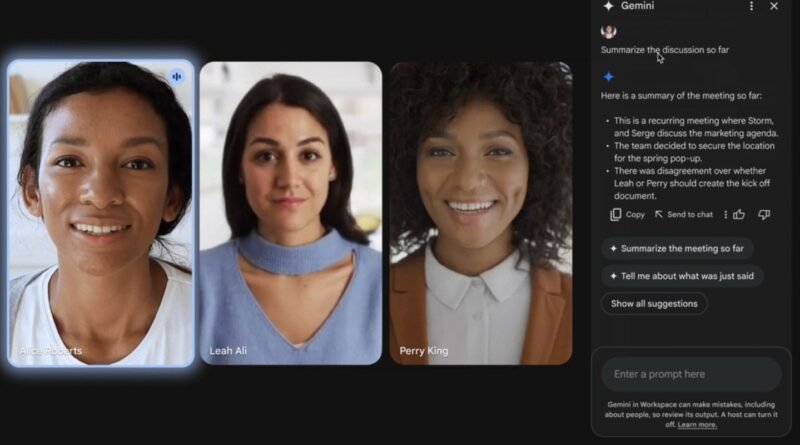Open the Gemini panel three-dot options menu
The height and width of the screenshot is (445, 800).
pyautogui.click(x=751, y=6)
